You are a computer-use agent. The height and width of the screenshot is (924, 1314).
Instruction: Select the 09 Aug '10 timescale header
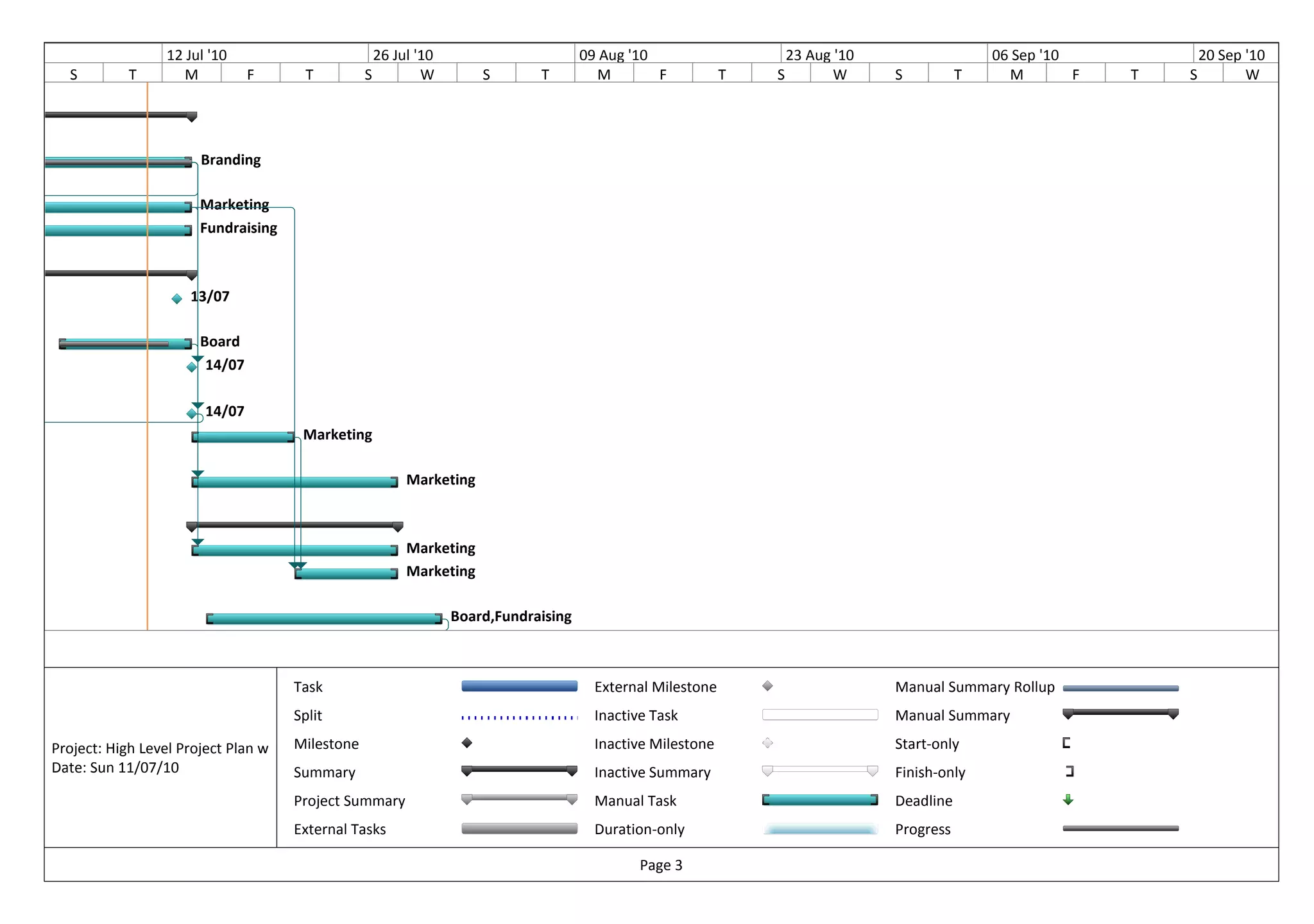(x=678, y=55)
